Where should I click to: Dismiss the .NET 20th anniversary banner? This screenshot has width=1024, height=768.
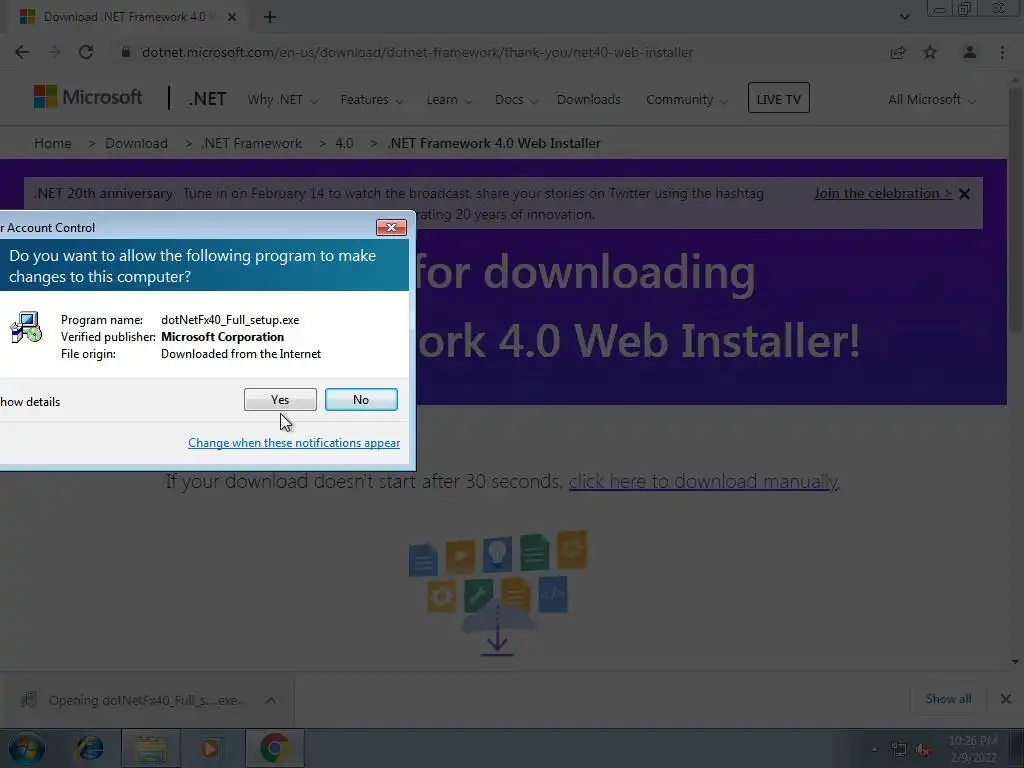965,194
